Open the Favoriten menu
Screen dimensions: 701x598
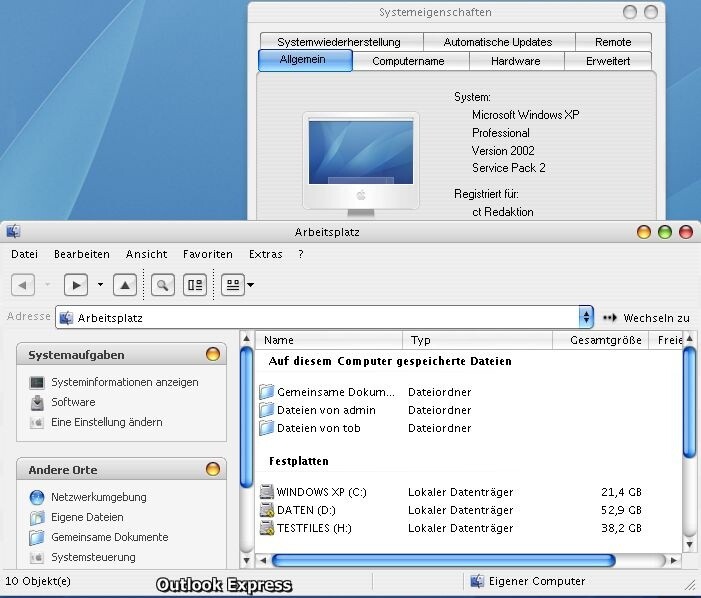[207, 254]
